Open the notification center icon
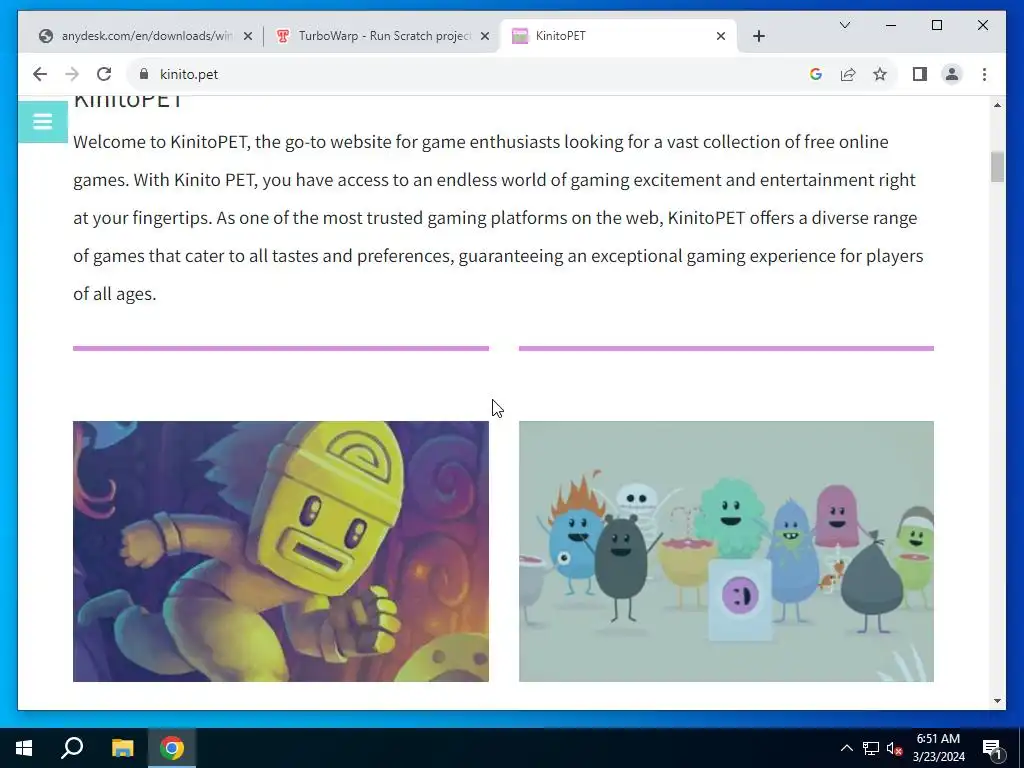The image size is (1024, 768). coord(992,748)
